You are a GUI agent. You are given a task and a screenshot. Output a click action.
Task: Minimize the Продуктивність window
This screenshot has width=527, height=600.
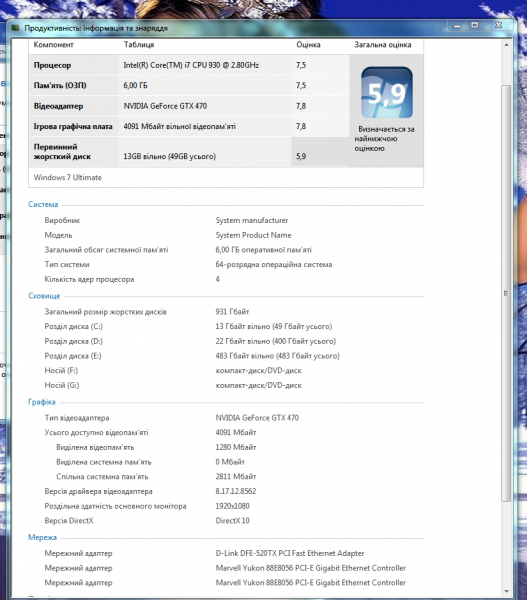click(x=457, y=26)
